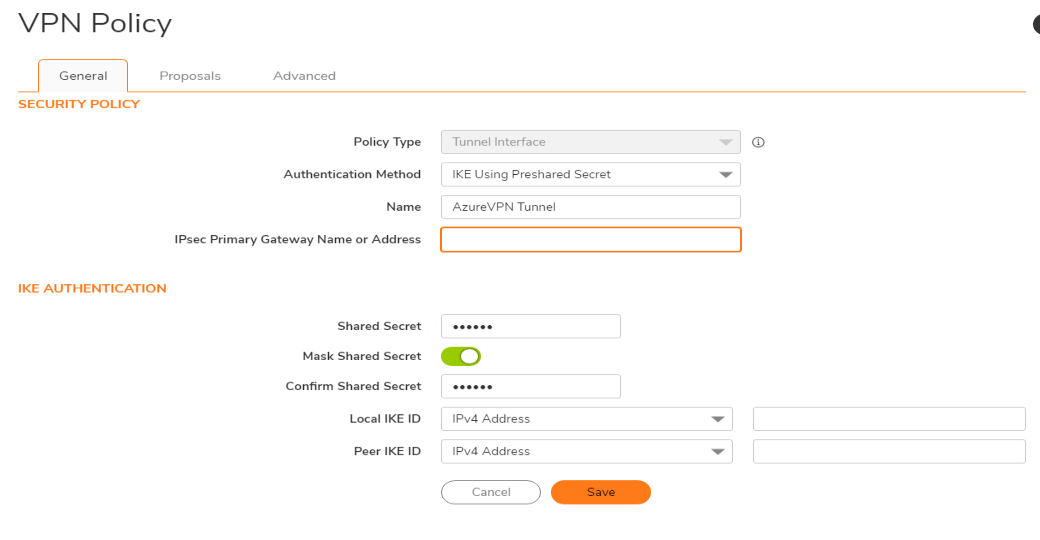The height and width of the screenshot is (540, 1040).
Task: Click the Shared Secret password field
Action: (531, 326)
